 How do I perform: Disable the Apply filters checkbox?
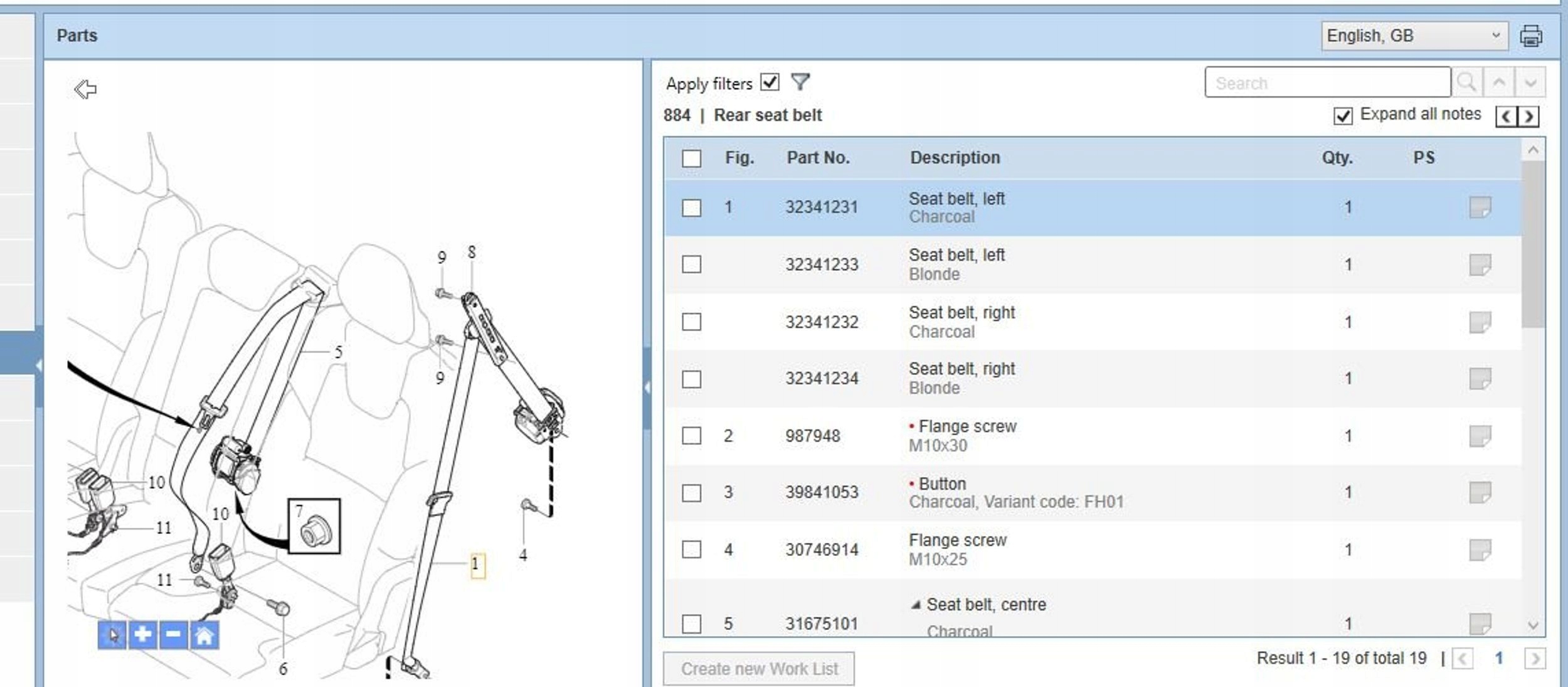[770, 82]
